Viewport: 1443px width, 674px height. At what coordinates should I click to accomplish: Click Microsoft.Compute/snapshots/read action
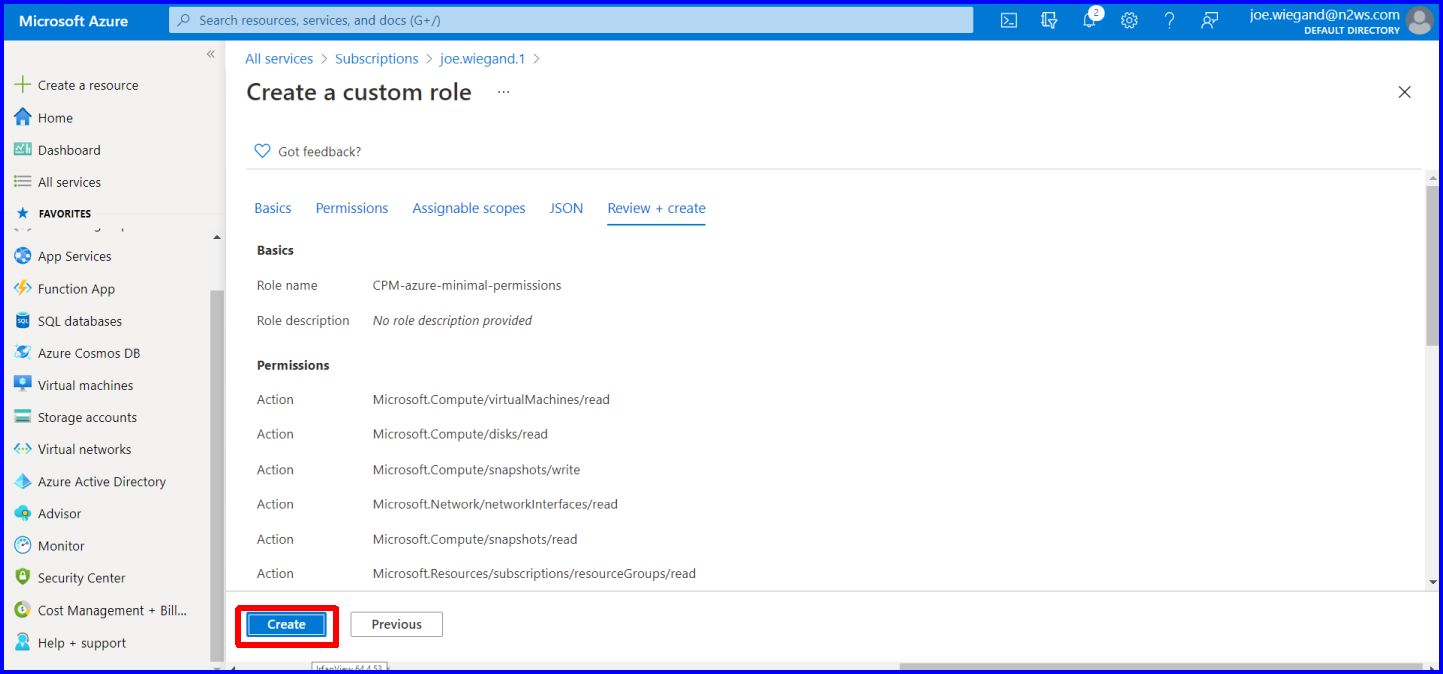[475, 539]
